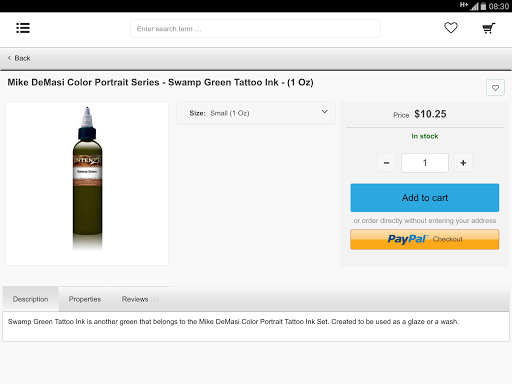
Task: Open the hamburger list menu icon
Action: coord(23,28)
